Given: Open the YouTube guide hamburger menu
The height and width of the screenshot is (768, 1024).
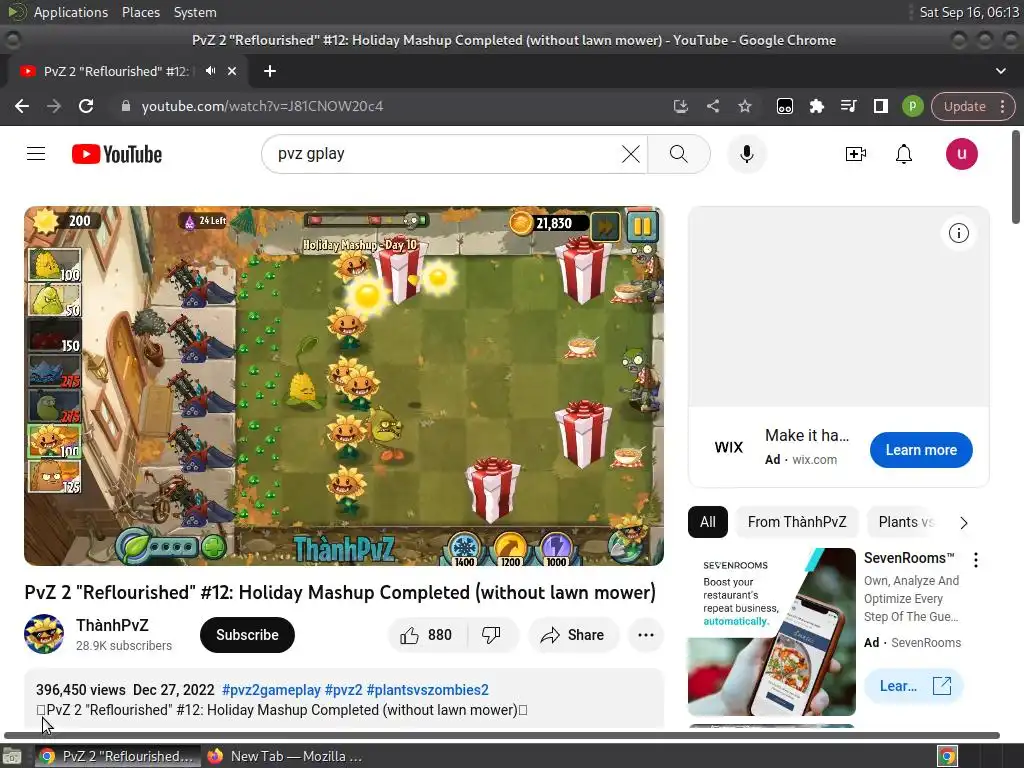Looking at the screenshot, I should tap(36, 154).
